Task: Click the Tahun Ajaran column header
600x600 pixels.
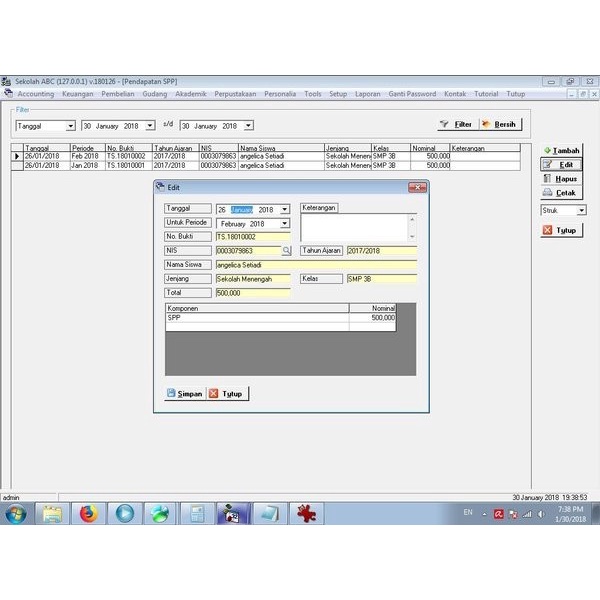Action: (176, 148)
